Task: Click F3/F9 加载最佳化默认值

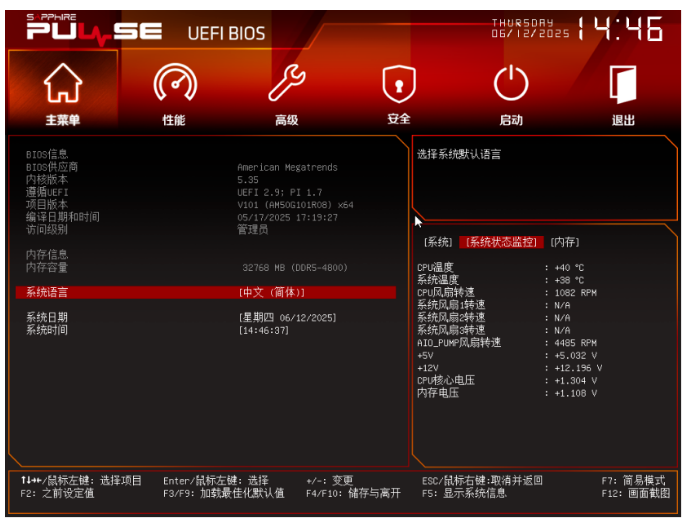Action: (x=223, y=493)
